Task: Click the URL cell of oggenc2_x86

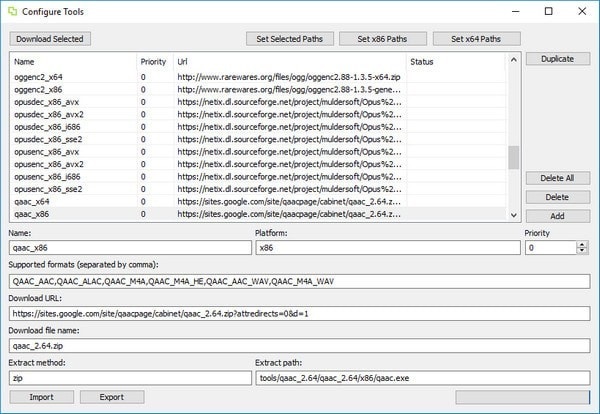Action: coord(290,90)
